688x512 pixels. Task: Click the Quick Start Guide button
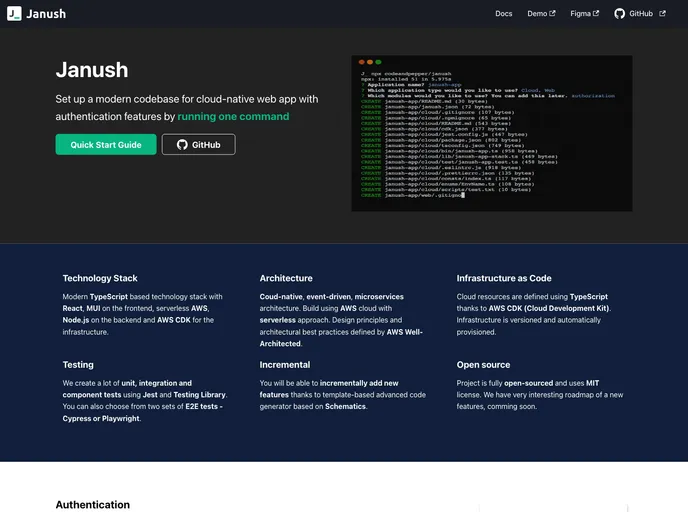(x=106, y=144)
